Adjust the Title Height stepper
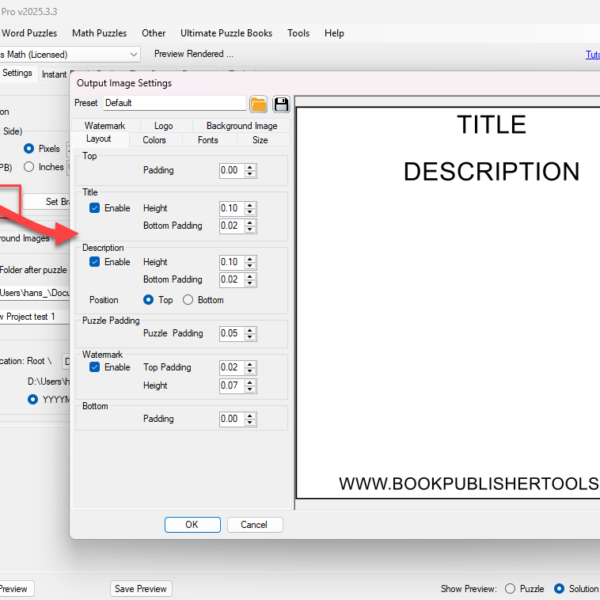The height and width of the screenshot is (600, 600). coord(250,208)
